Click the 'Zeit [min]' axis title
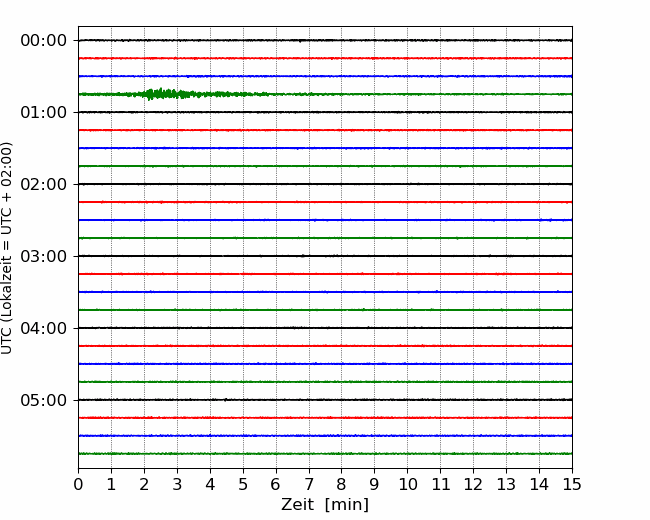The width and height of the screenshot is (650, 520). tap(325, 505)
